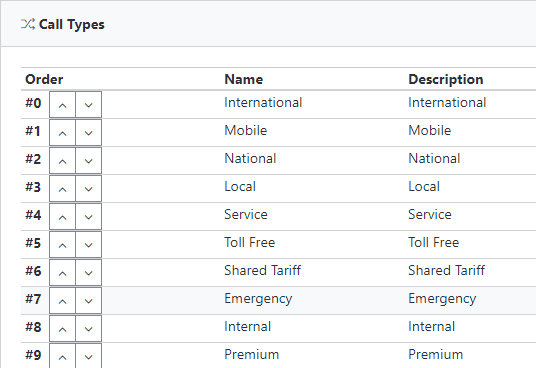Move National call type down
The width and height of the screenshot is (536, 368).
point(89,161)
